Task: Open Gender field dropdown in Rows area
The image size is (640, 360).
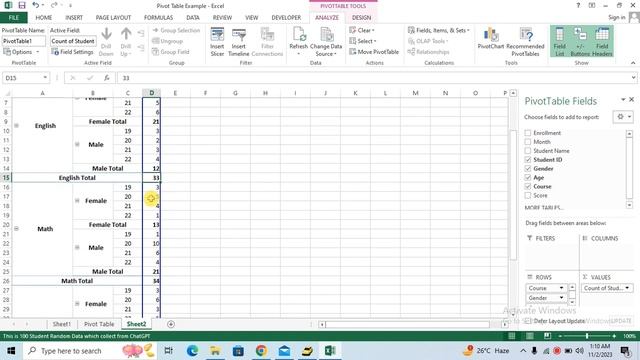Action: [x=562, y=298]
